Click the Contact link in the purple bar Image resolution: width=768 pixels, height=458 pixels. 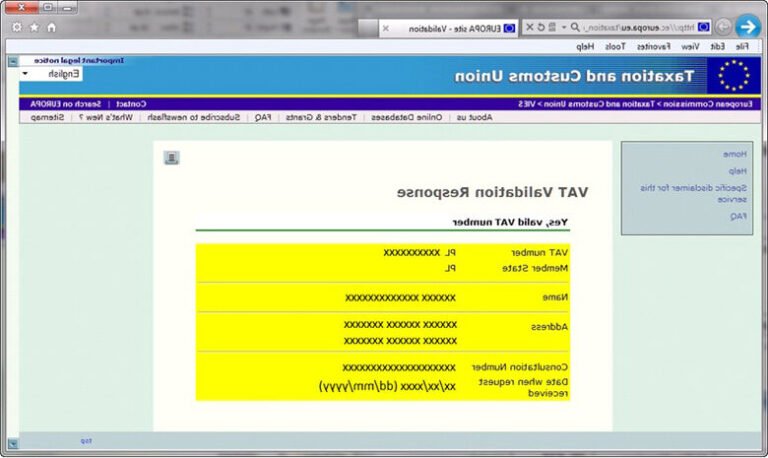pyautogui.click(x=131, y=104)
